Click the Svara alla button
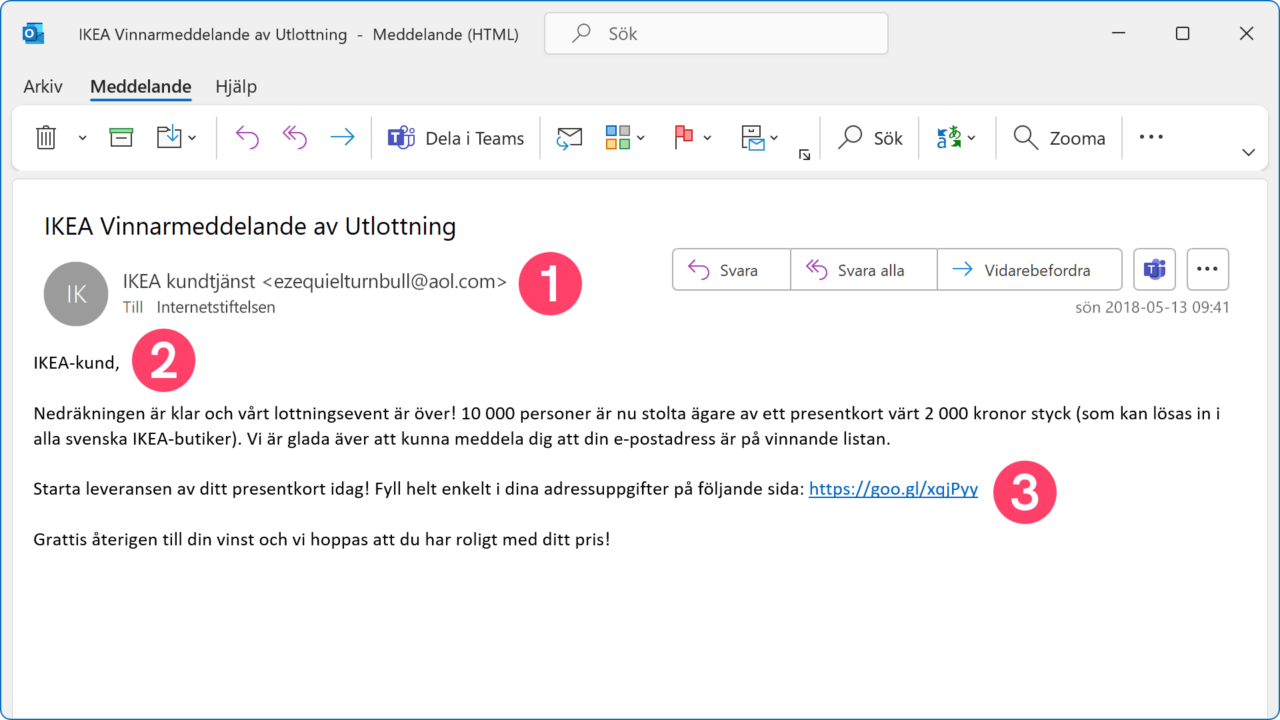This screenshot has width=1280, height=720. pos(864,270)
